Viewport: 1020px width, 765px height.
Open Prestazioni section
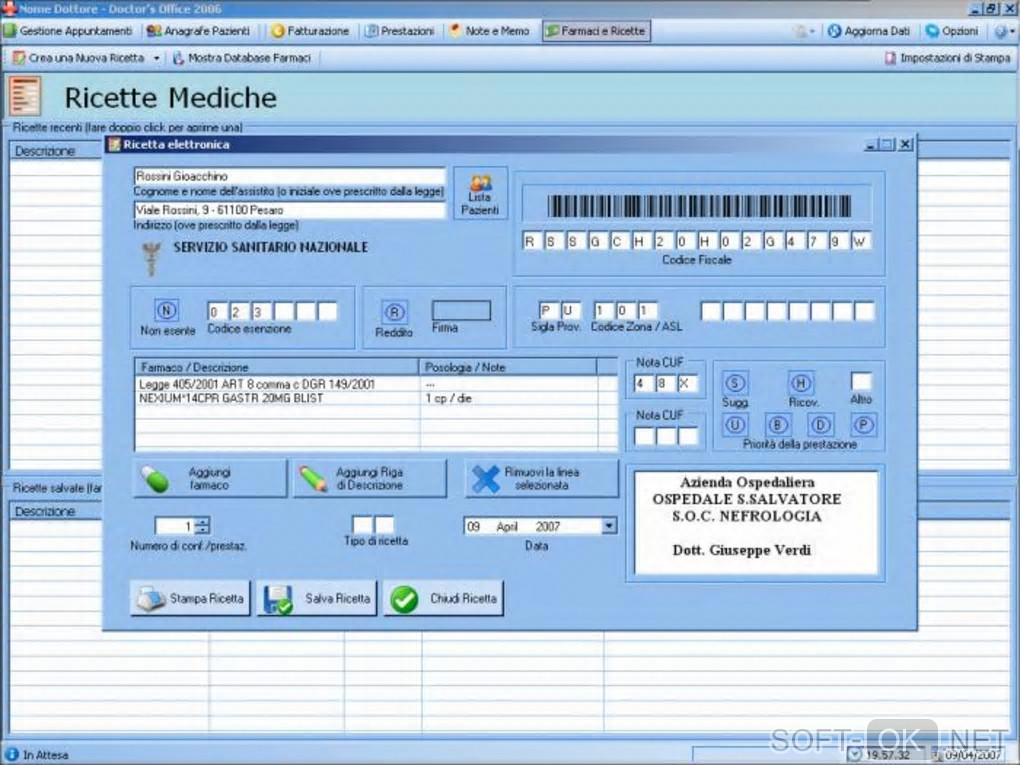pos(399,31)
